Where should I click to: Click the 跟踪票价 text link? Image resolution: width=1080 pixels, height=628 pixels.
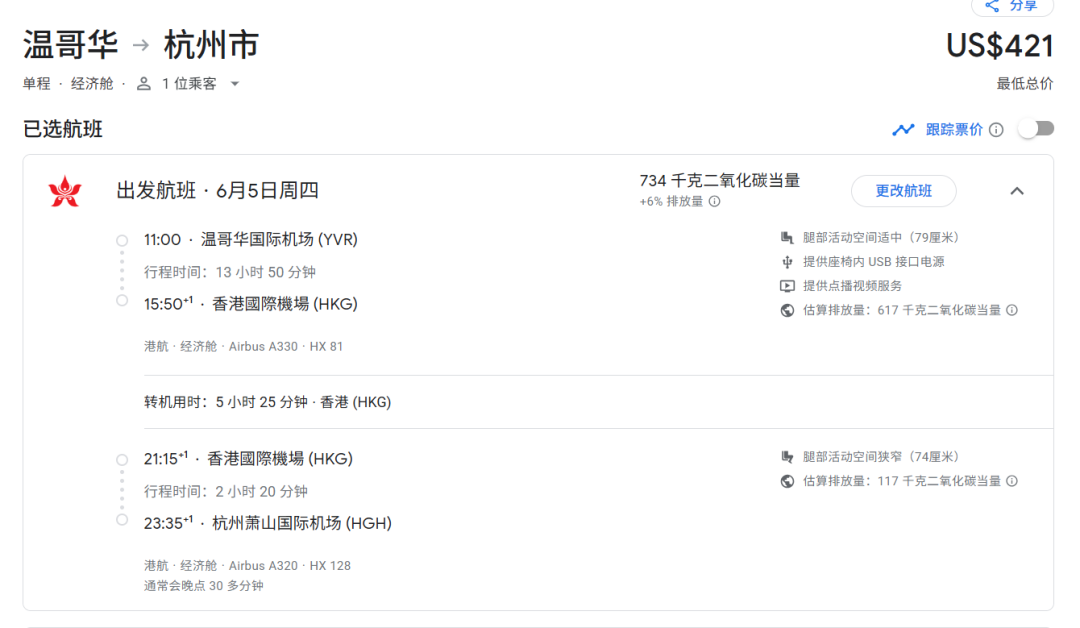pyautogui.click(x=954, y=130)
